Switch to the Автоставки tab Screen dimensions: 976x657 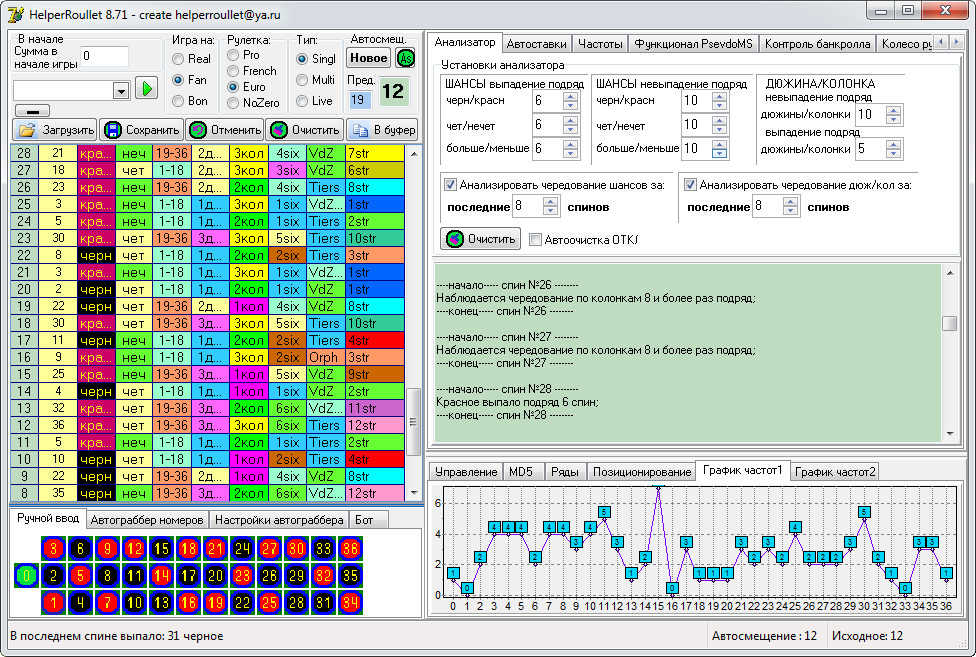point(537,44)
